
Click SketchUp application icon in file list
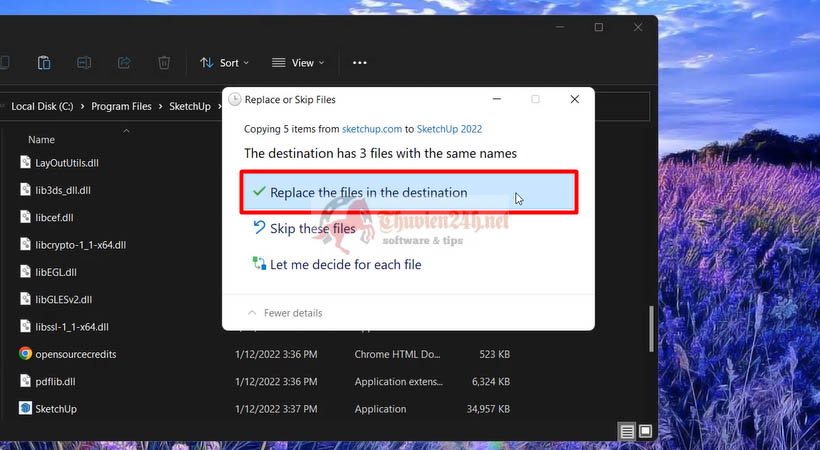25,408
